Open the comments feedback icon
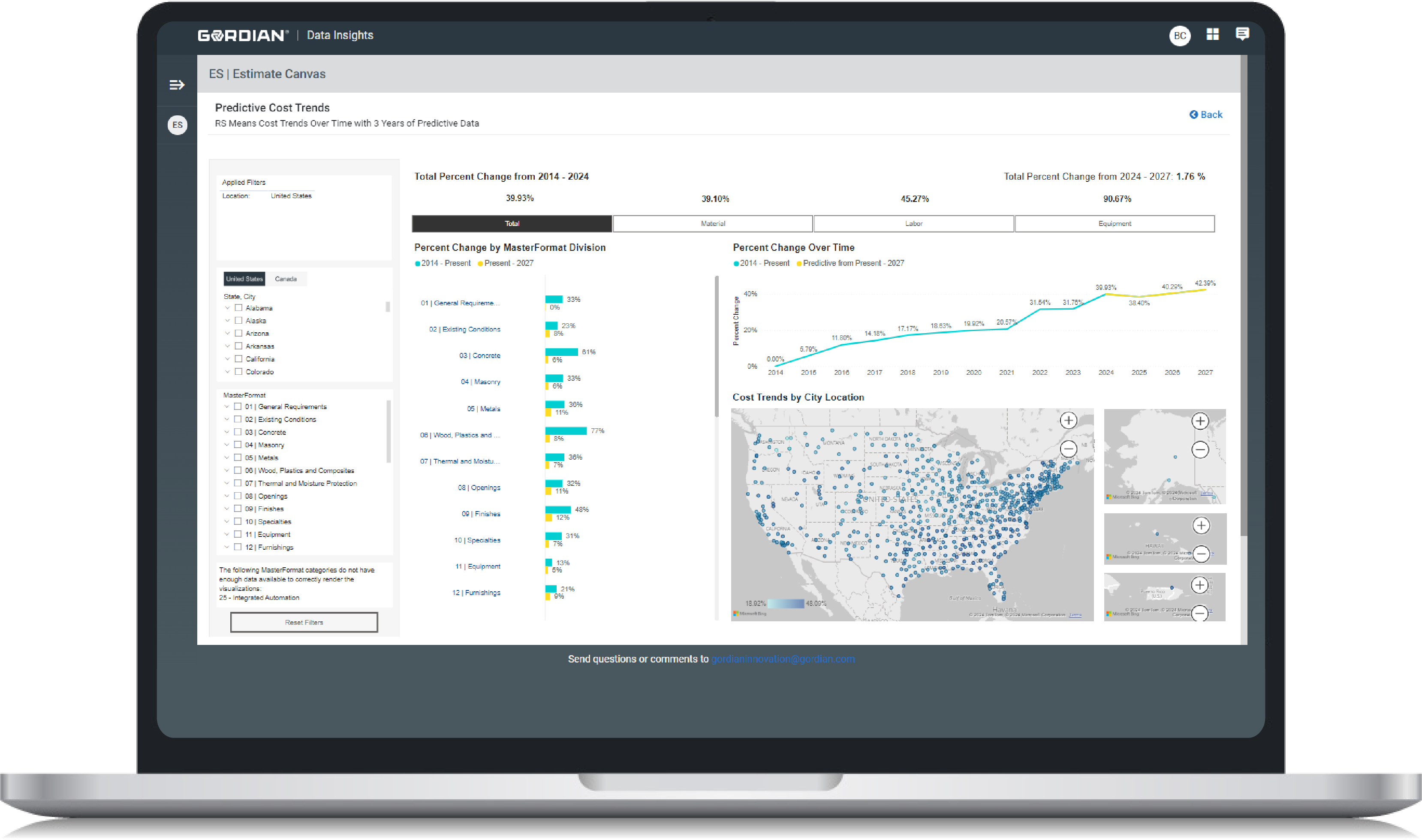Screen dimensions: 1422x840 [x=1242, y=35]
